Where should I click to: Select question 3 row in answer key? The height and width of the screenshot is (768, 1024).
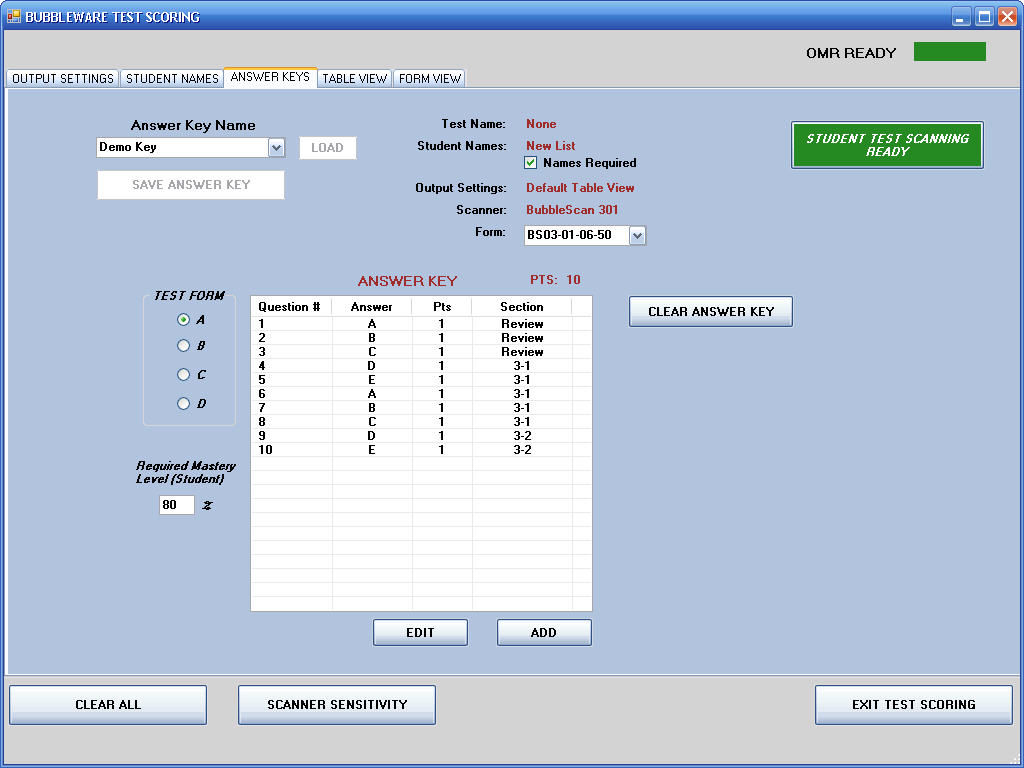pos(421,352)
